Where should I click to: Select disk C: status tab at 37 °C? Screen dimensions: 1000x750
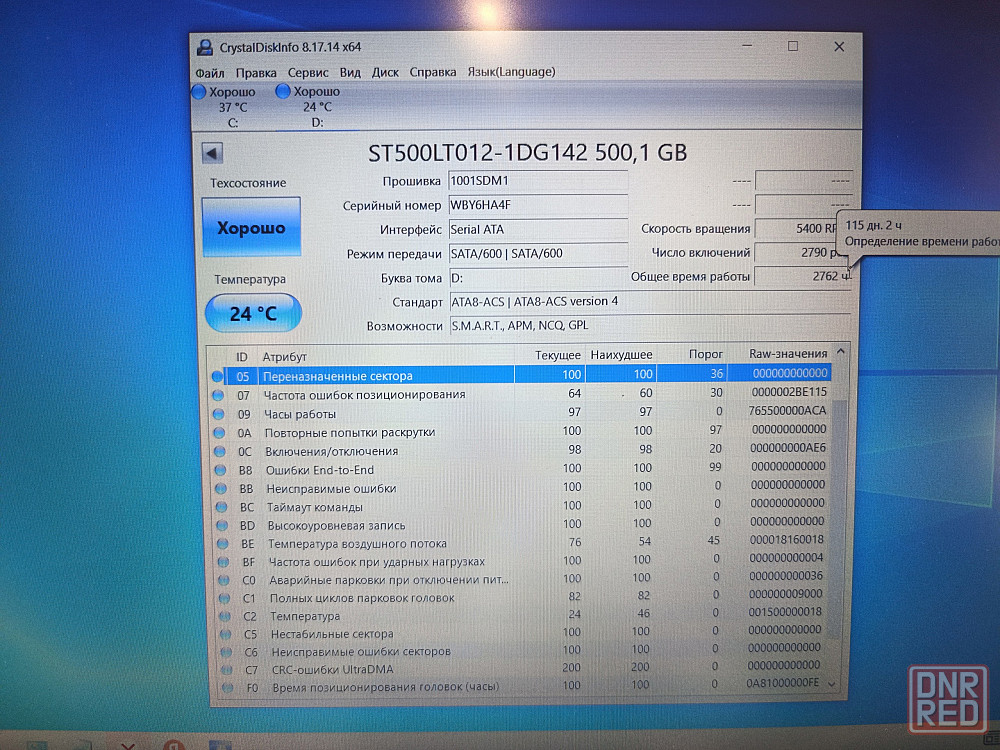(225, 107)
